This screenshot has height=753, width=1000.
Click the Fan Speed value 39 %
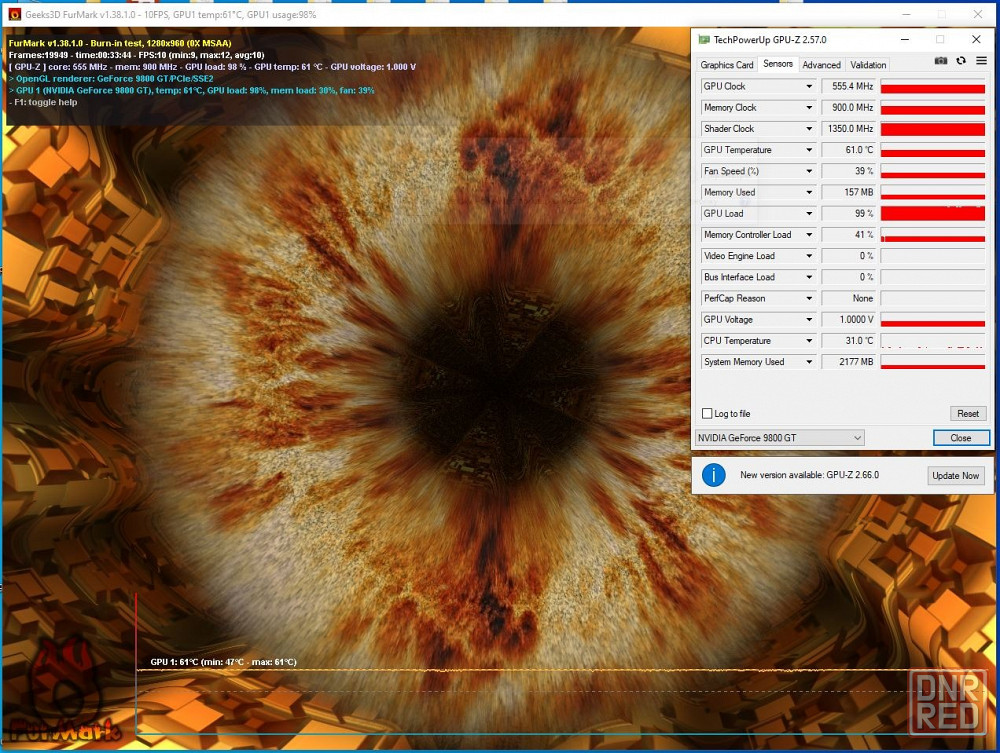click(849, 171)
